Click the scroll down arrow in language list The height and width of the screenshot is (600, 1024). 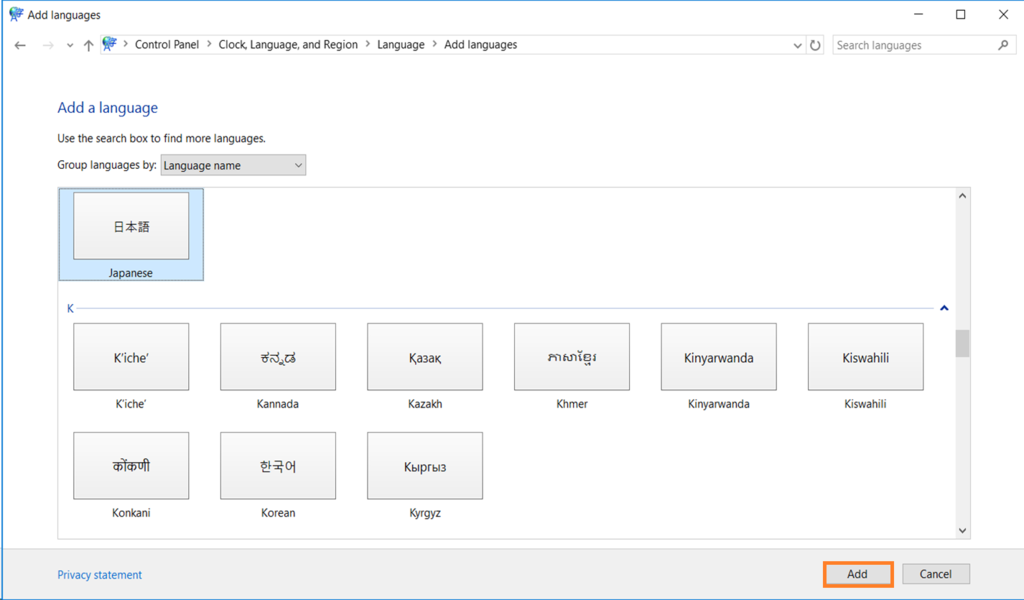(x=962, y=531)
